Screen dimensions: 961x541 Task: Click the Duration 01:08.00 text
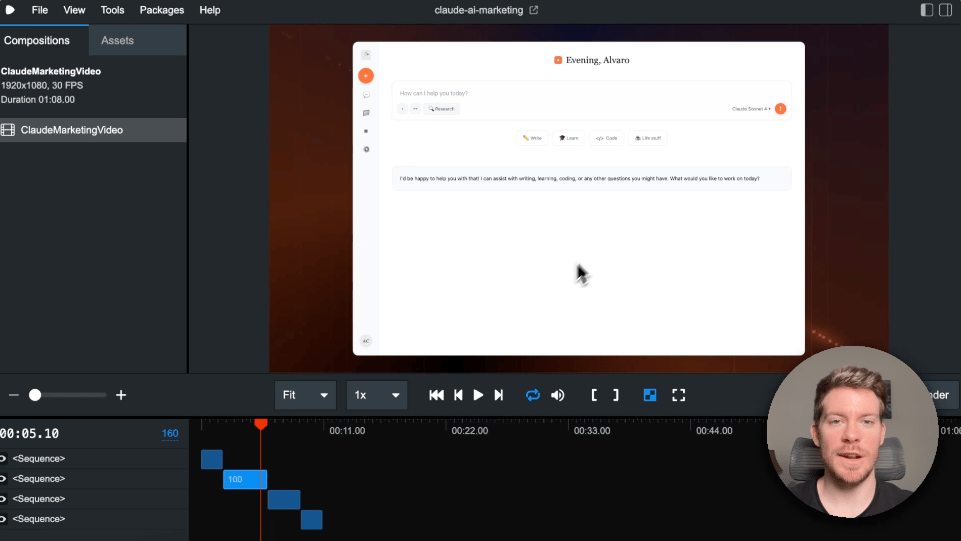(x=37, y=99)
